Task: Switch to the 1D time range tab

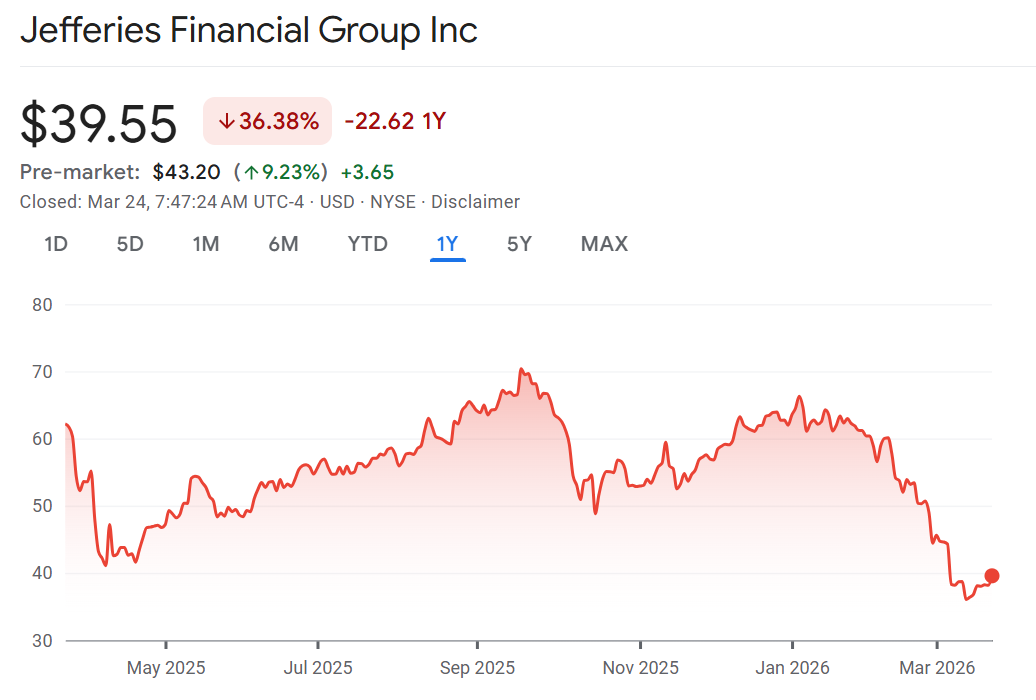Action: (56, 244)
